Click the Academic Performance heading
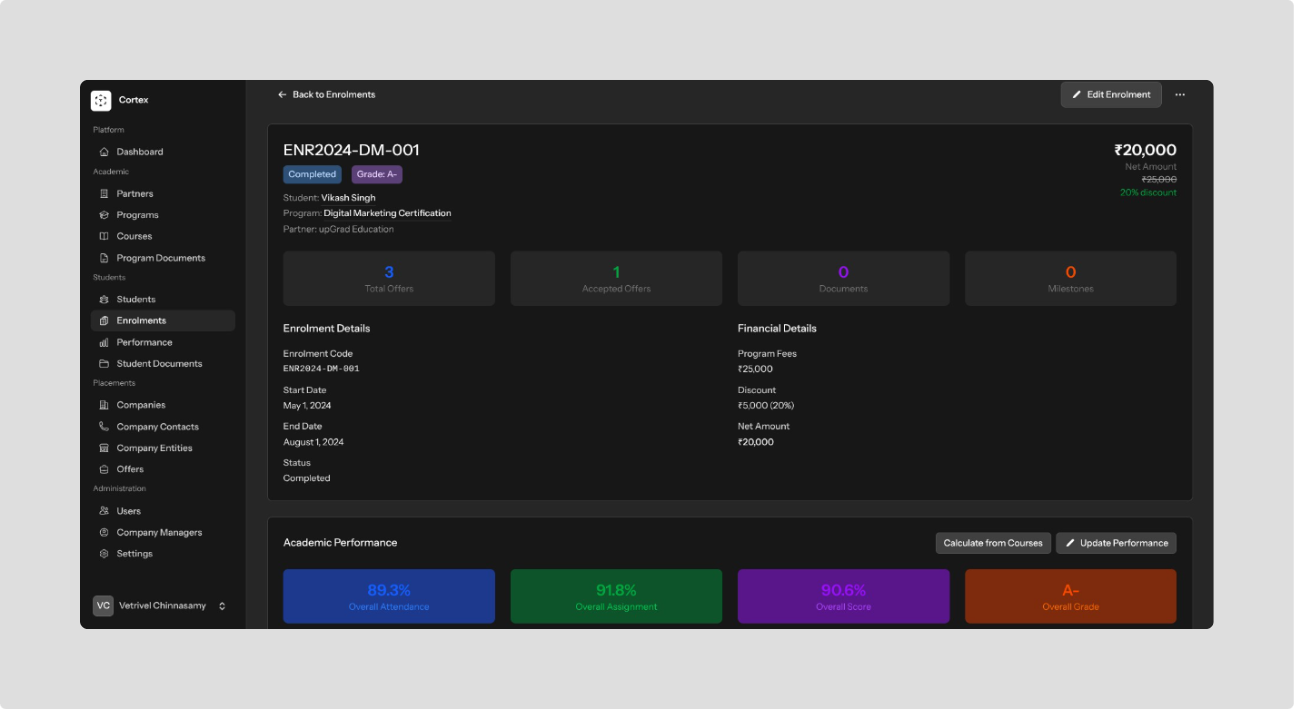The image size is (1294, 709). coord(340,543)
